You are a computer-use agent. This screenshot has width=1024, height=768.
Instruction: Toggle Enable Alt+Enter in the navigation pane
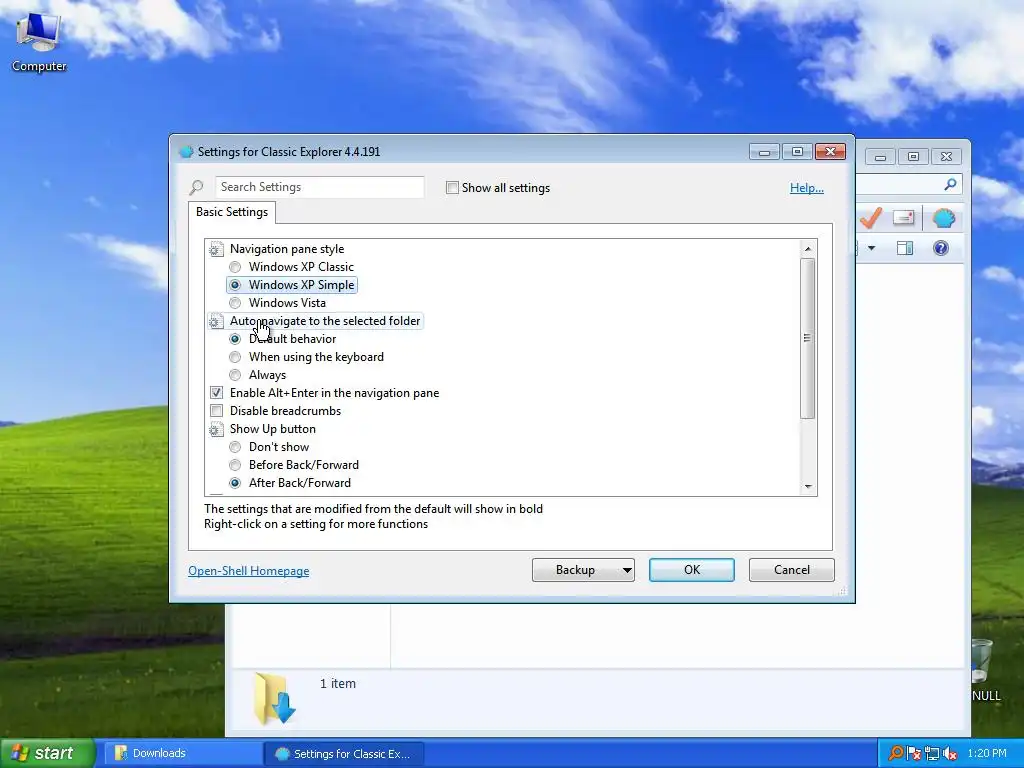[216, 393]
